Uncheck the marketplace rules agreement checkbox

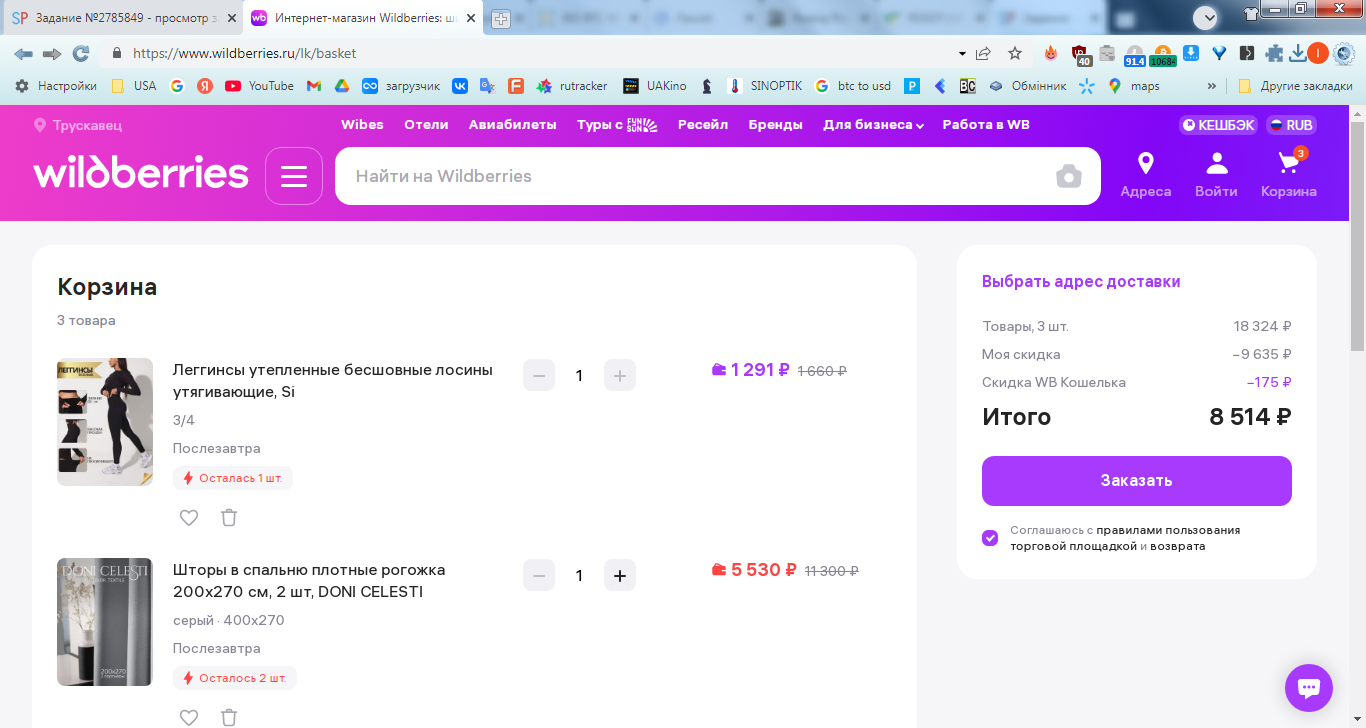[x=990, y=538]
